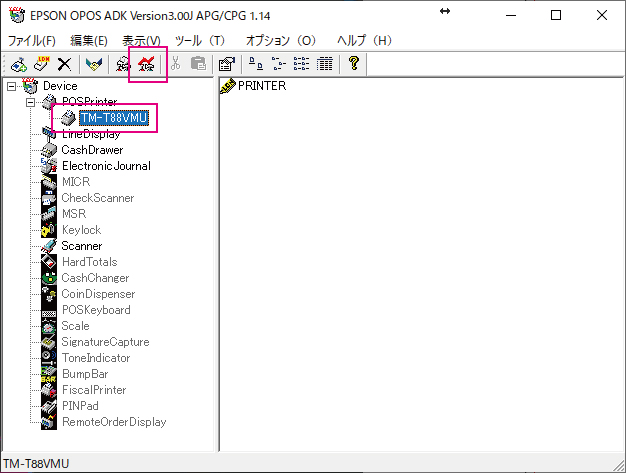Click the LineDisplay tree icon
The width and height of the screenshot is (626, 473).
point(49,134)
